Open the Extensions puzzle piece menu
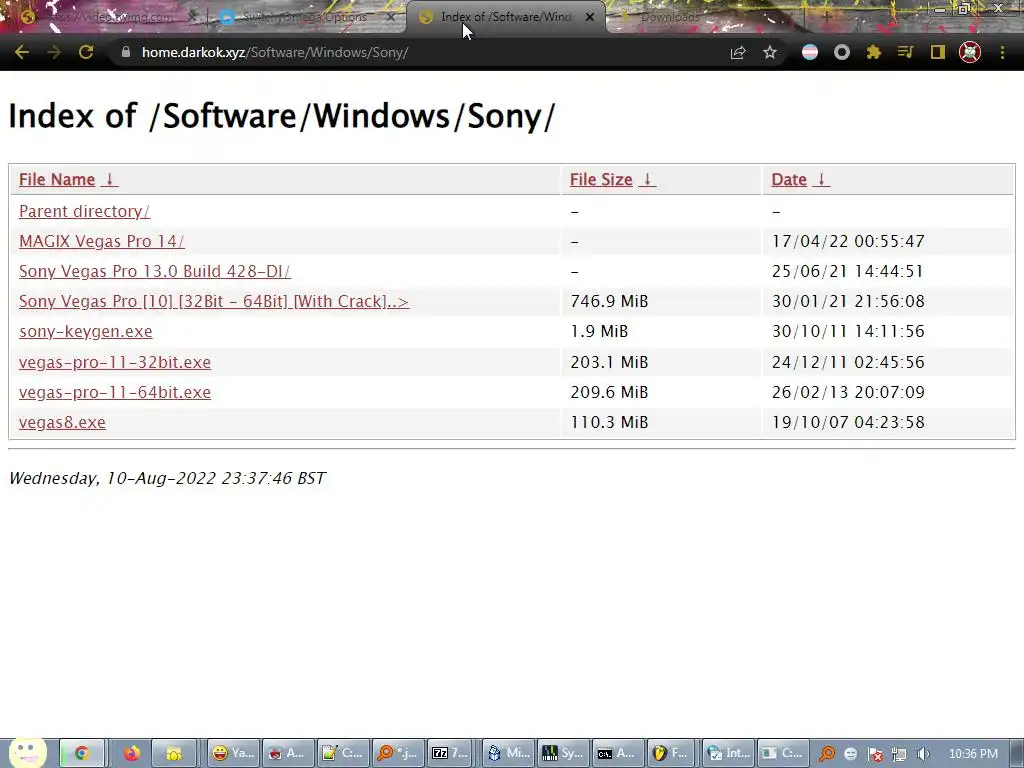Viewport: 1024px width, 768px height. click(874, 52)
